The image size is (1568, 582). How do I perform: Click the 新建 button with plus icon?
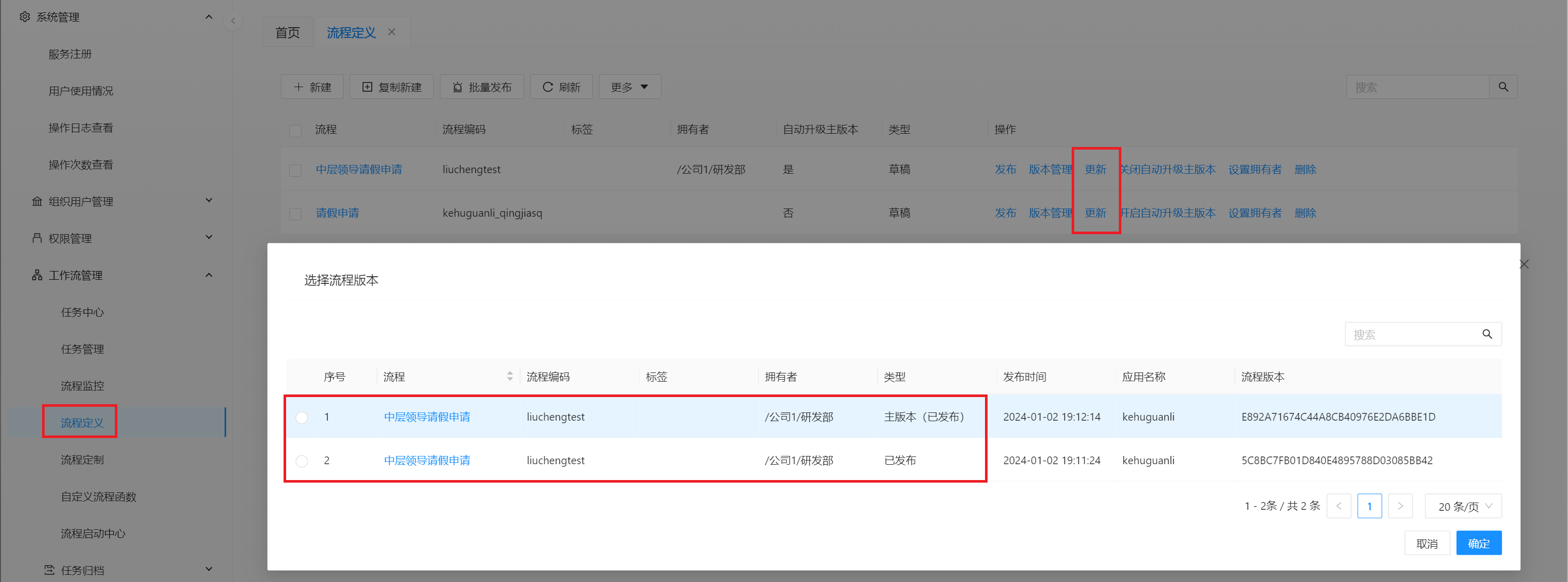[x=312, y=87]
